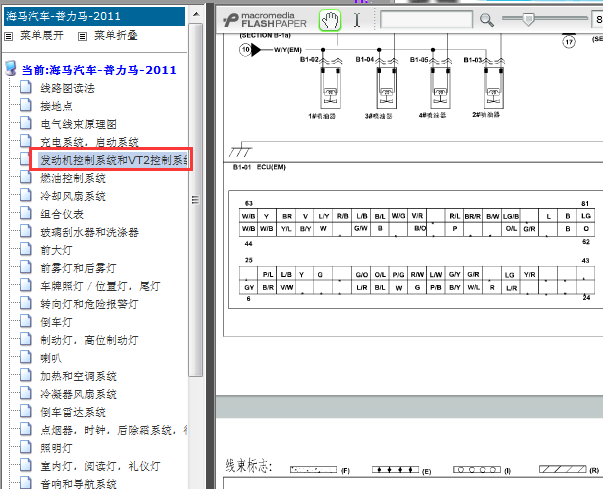The width and height of the screenshot is (603, 489).
Task: Open the 前雾灯和后雾灯 document
Action: 78,268
